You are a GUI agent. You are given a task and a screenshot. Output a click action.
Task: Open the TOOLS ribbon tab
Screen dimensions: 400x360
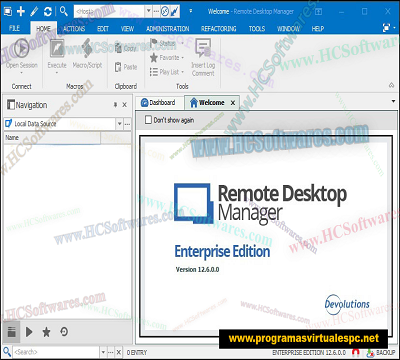point(257,28)
